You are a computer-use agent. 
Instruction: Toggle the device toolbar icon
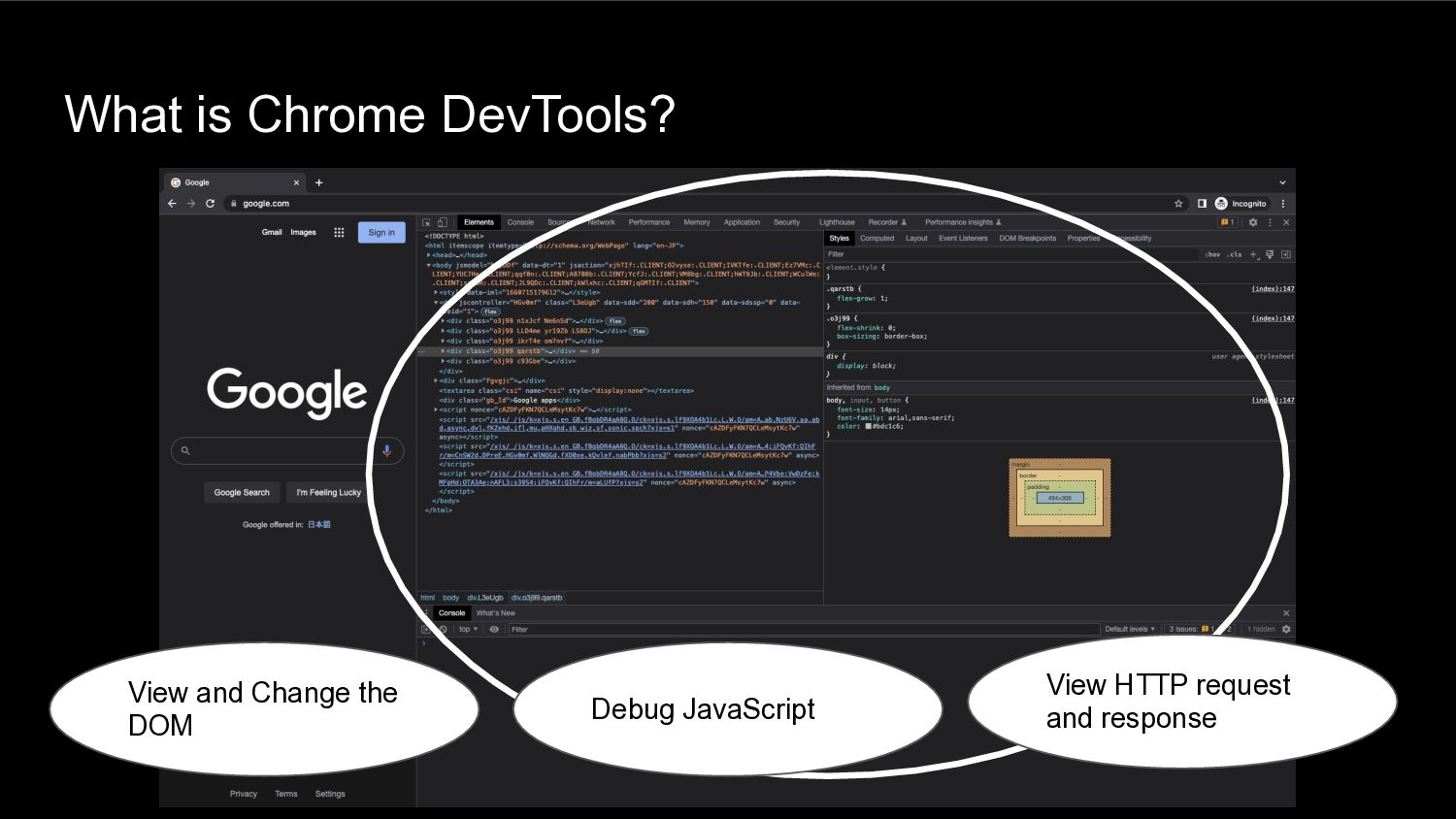443,222
